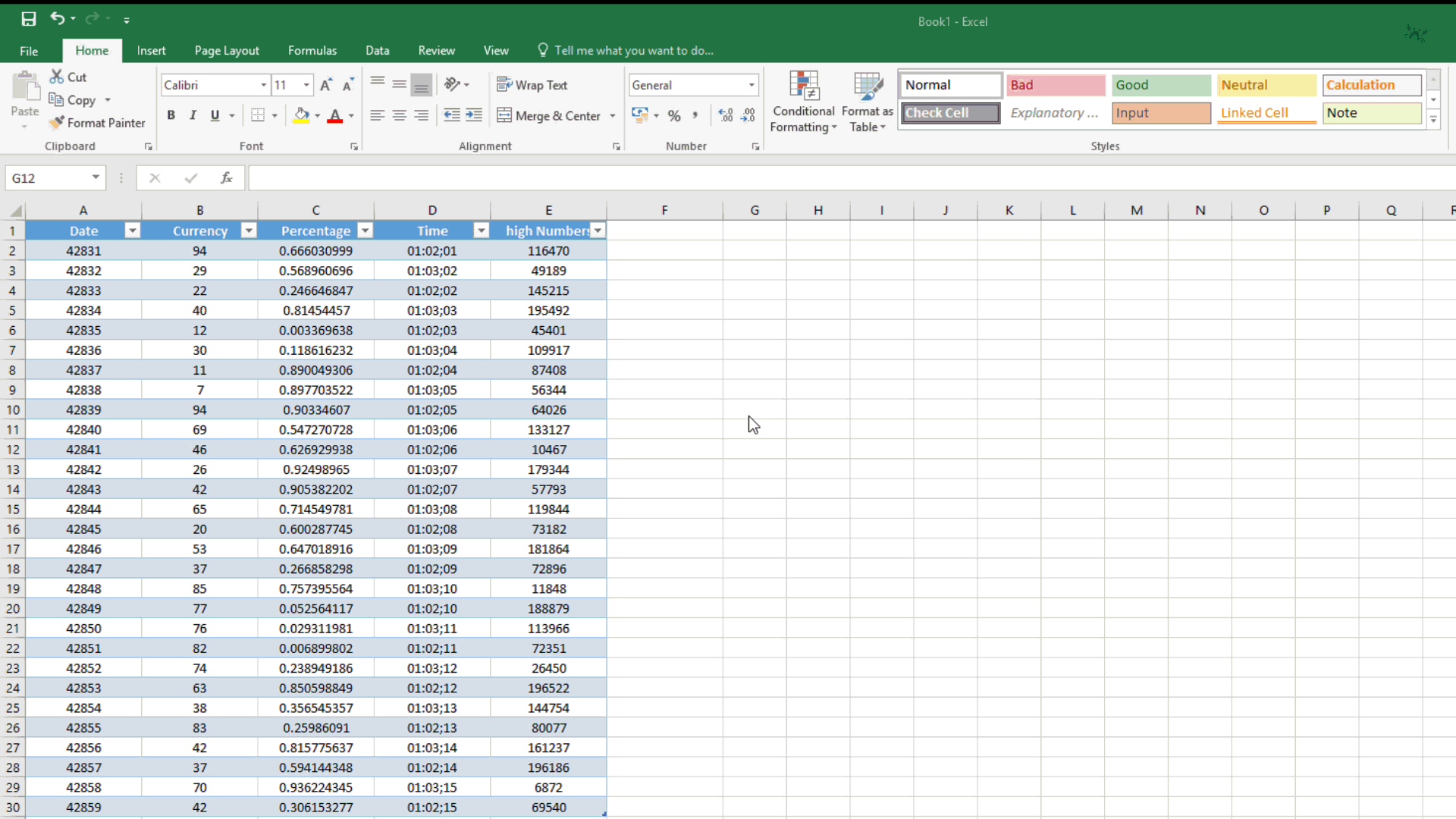Click the Borders icon in Font group
The height and width of the screenshot is (819, 1456).
pos(258,115)
